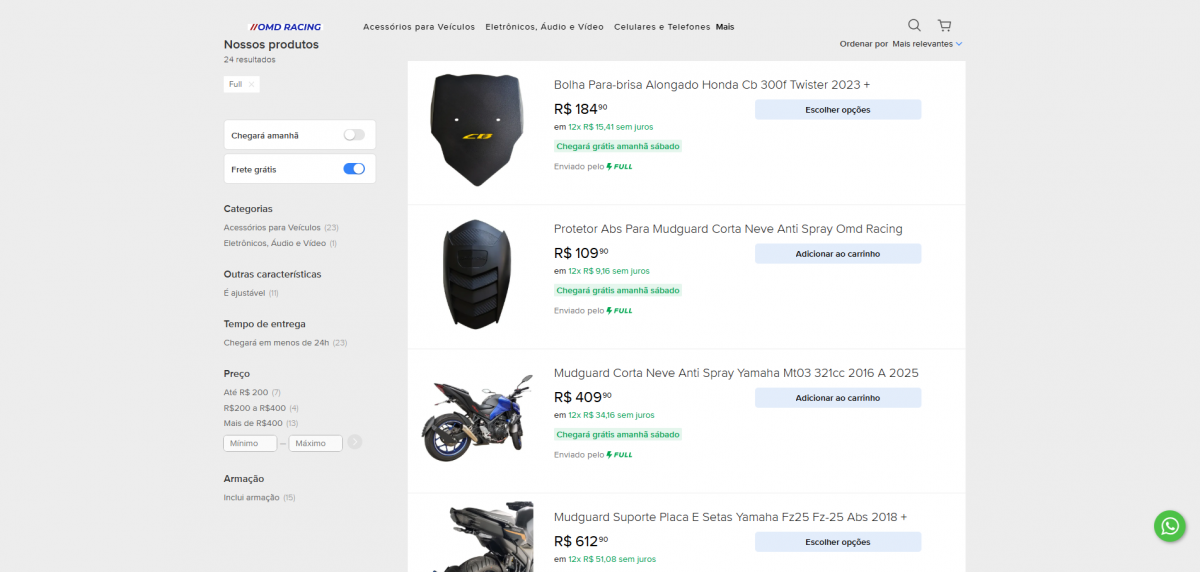Viewport: 1200px width, 572px height.
Task: Click the WhatsApp chat bubble icon
Action: 1169,526
